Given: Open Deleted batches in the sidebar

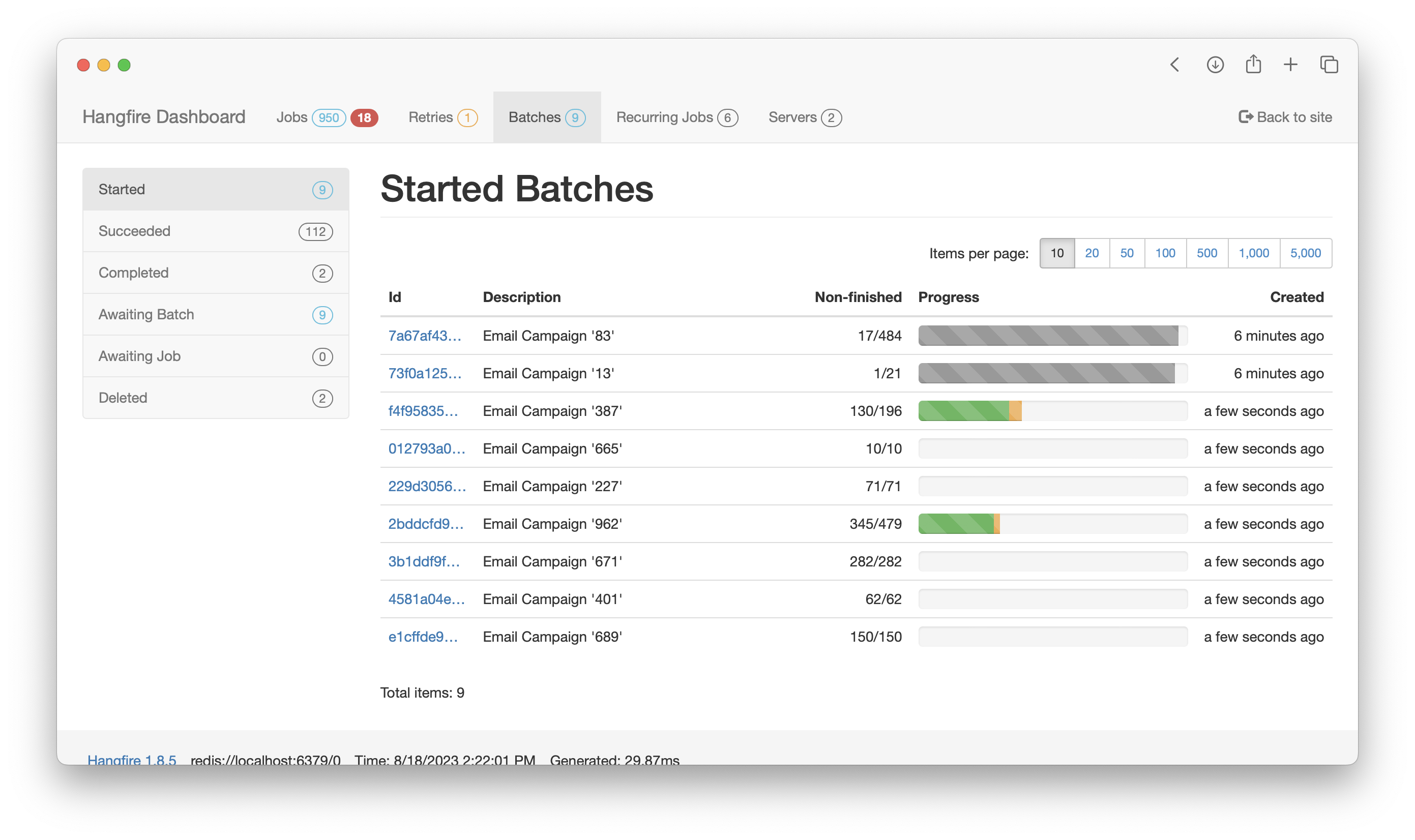Looking at the screenshot, I should pos(216,398).
